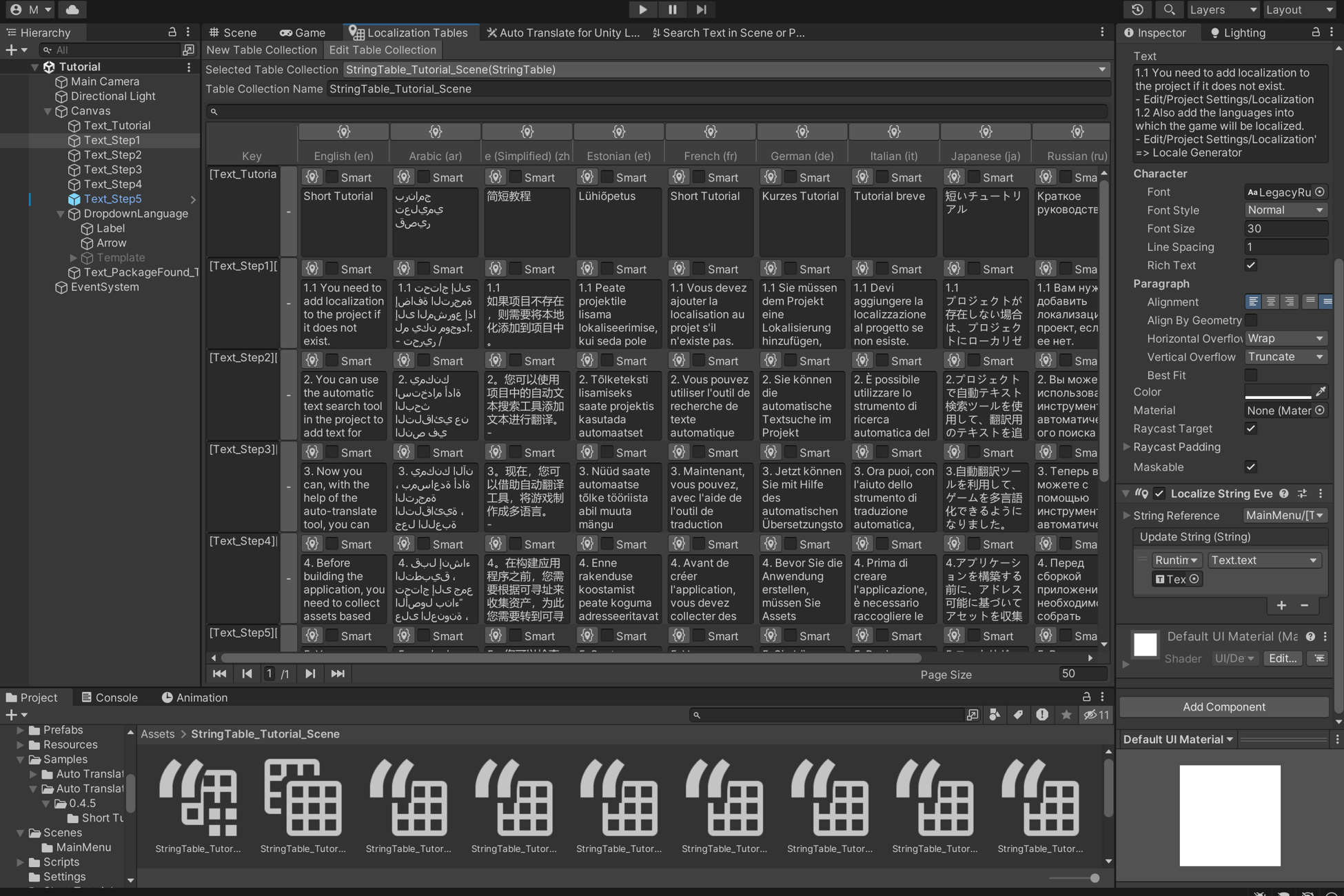Click the Add Component button

1223,706
